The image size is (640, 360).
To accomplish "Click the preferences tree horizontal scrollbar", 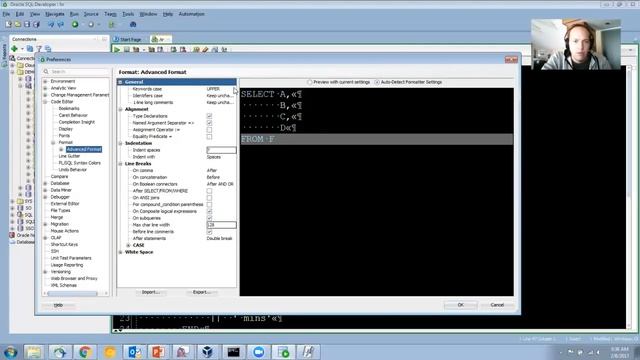I will (x=72, y=293).
